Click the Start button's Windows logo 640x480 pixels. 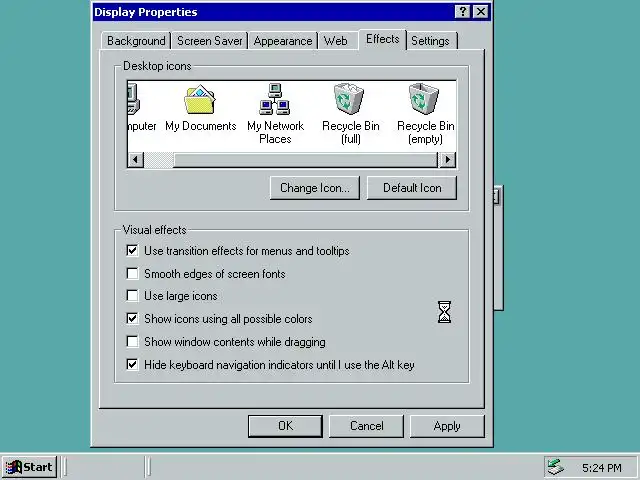point(14,467)
